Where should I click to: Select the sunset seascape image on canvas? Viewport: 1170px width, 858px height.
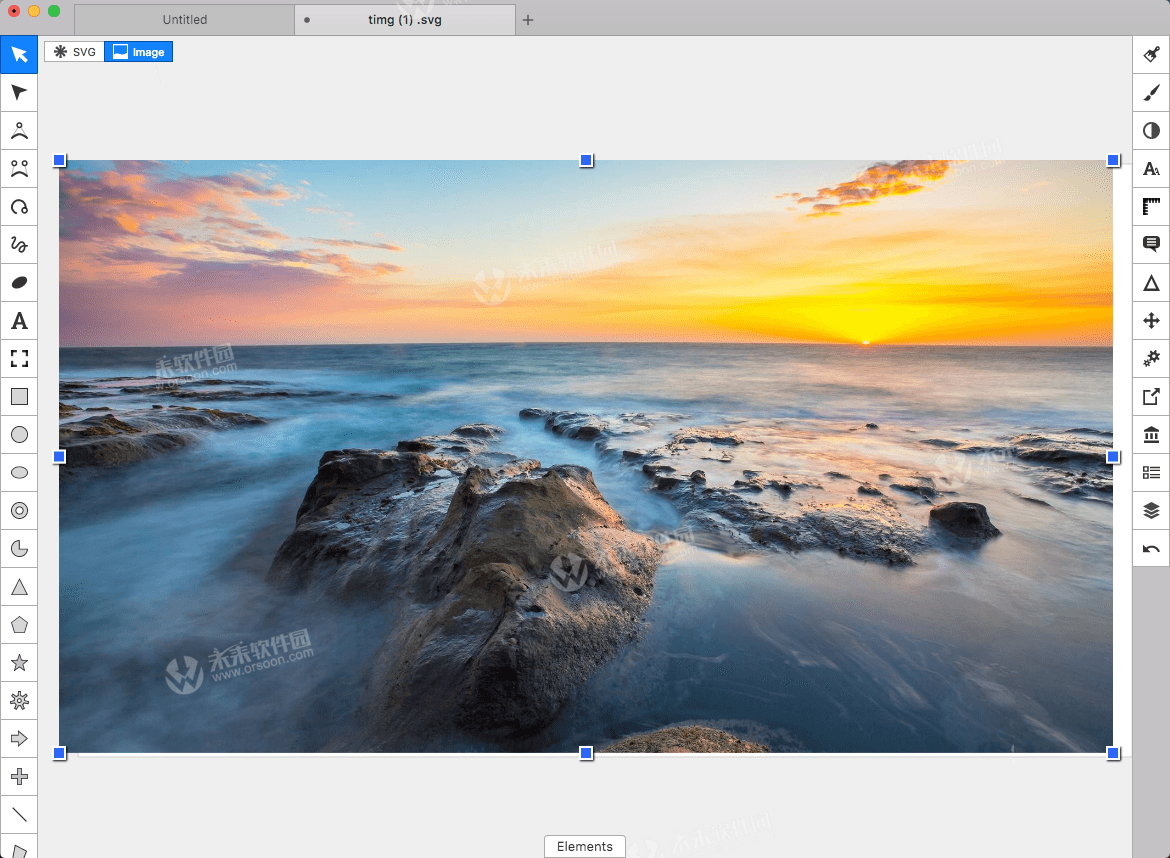point(586,457)
